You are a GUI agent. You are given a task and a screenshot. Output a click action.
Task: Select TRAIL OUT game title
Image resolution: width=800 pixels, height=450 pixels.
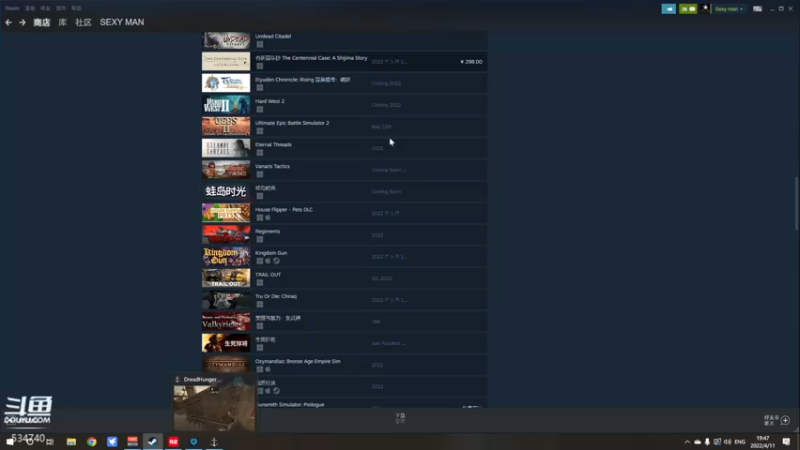click(268, 274)
